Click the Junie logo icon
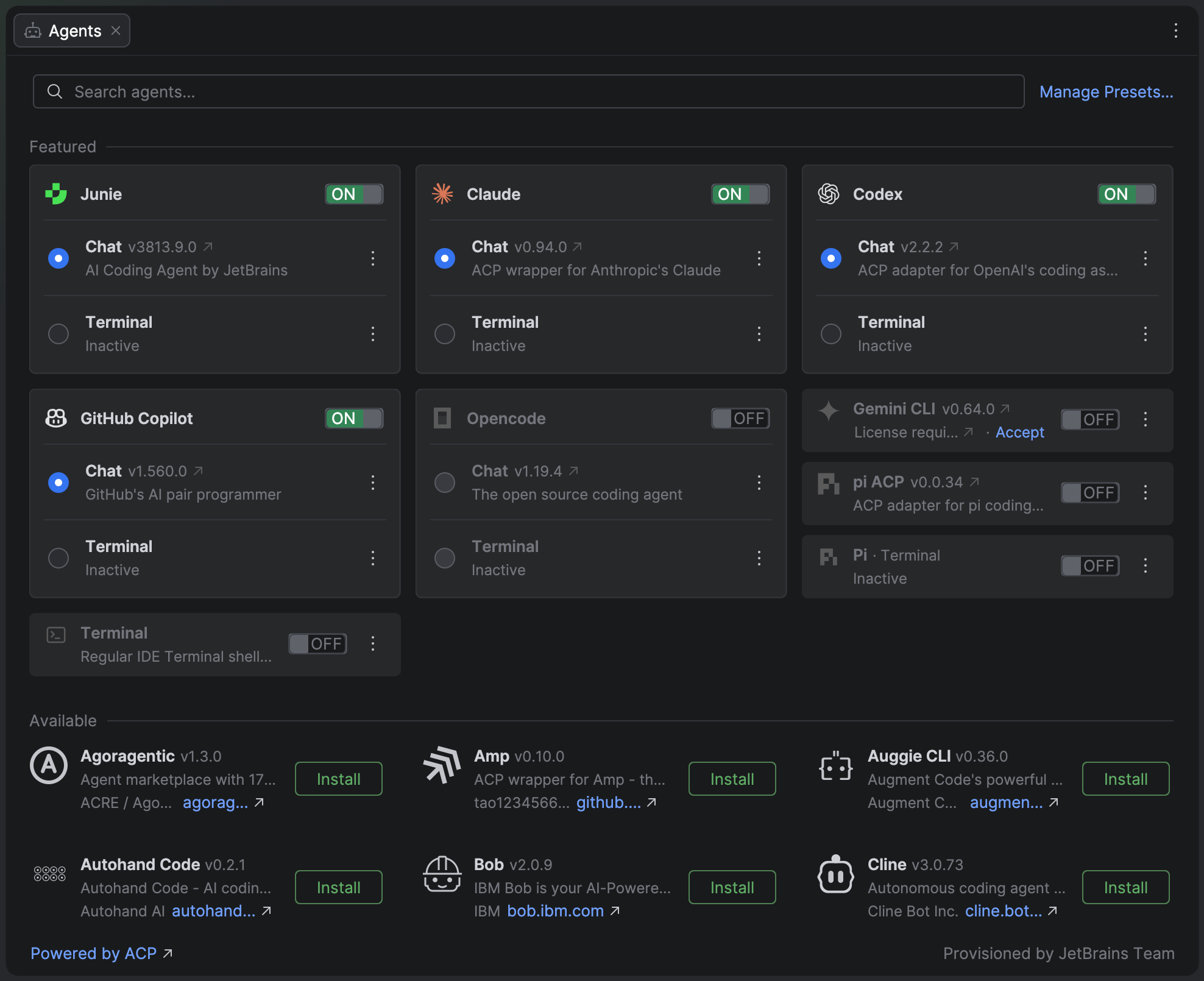This screenshot has width=1204, height=981. [x=56, y=194]
